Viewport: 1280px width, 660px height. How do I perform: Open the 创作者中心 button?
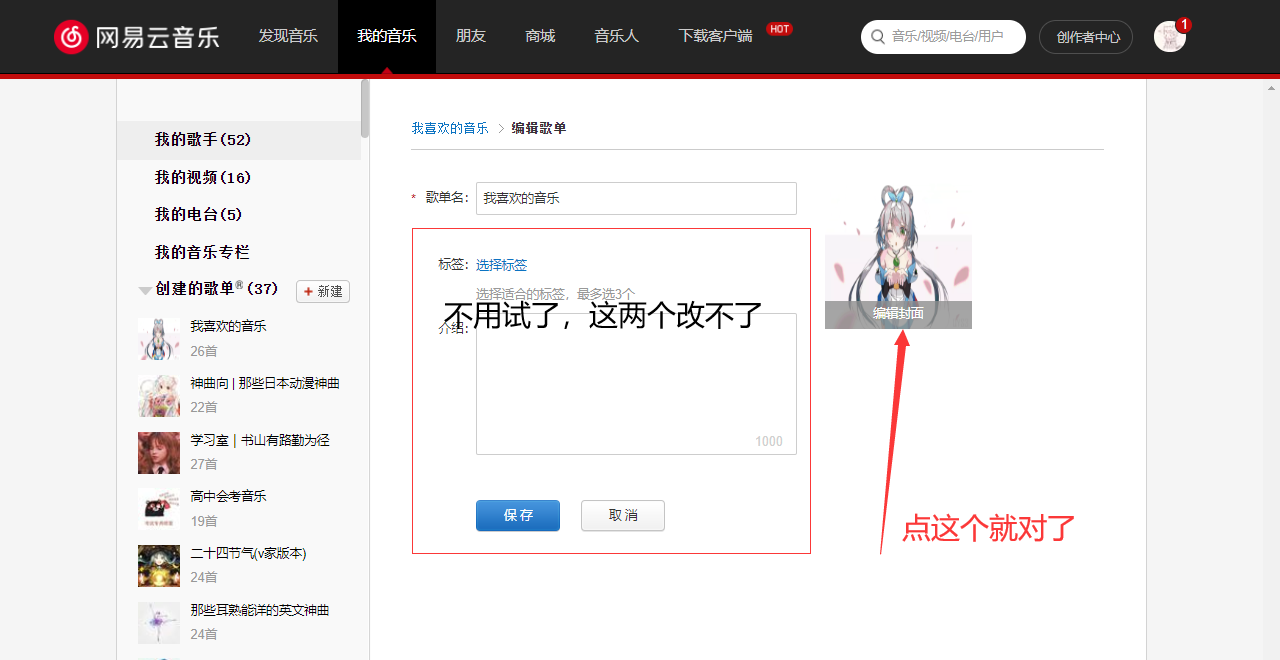tap(1086, 37)
